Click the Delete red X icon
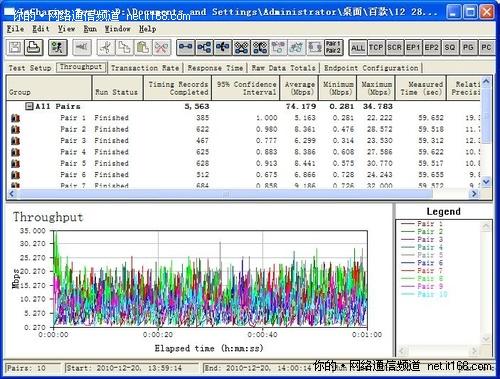Image resolution: width=500 pixels, height=379 pixels. 162,48
